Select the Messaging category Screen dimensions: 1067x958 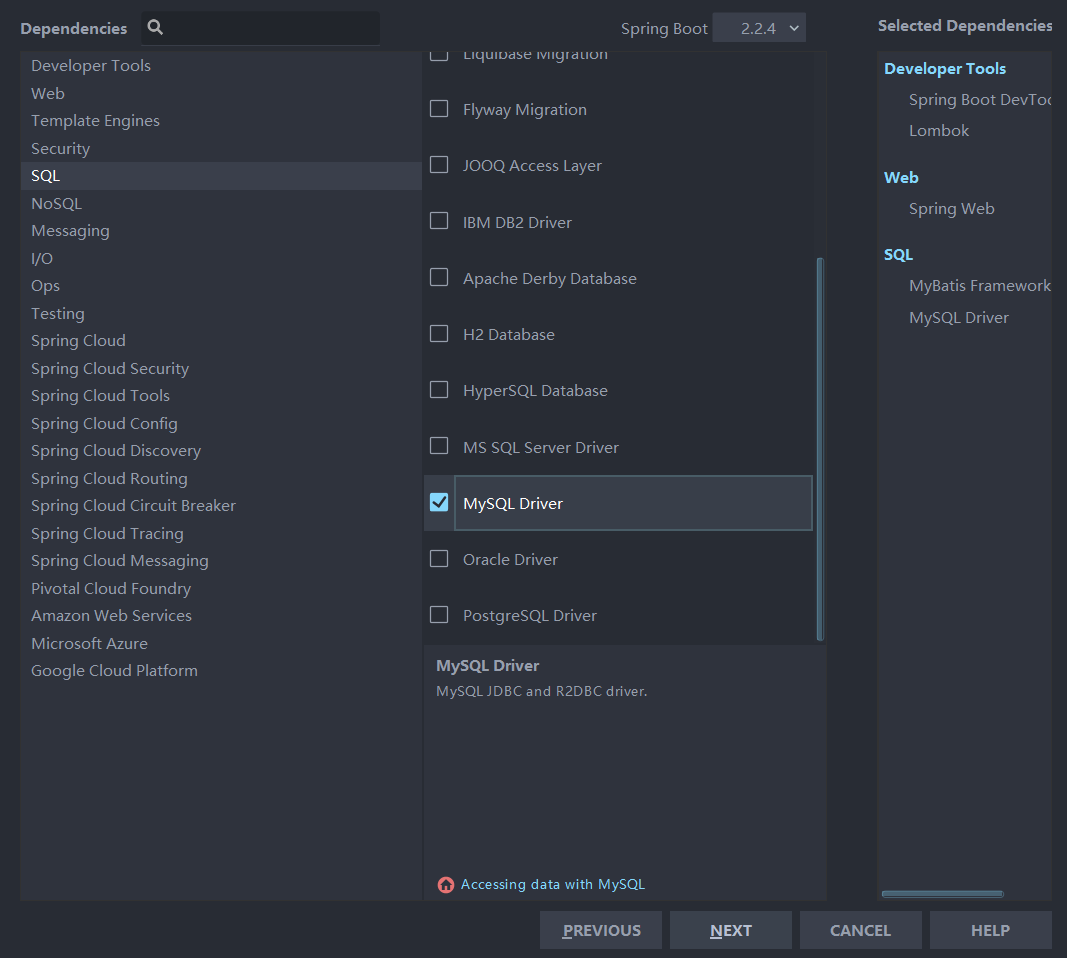pyautogui.click(x=221, y=231)
